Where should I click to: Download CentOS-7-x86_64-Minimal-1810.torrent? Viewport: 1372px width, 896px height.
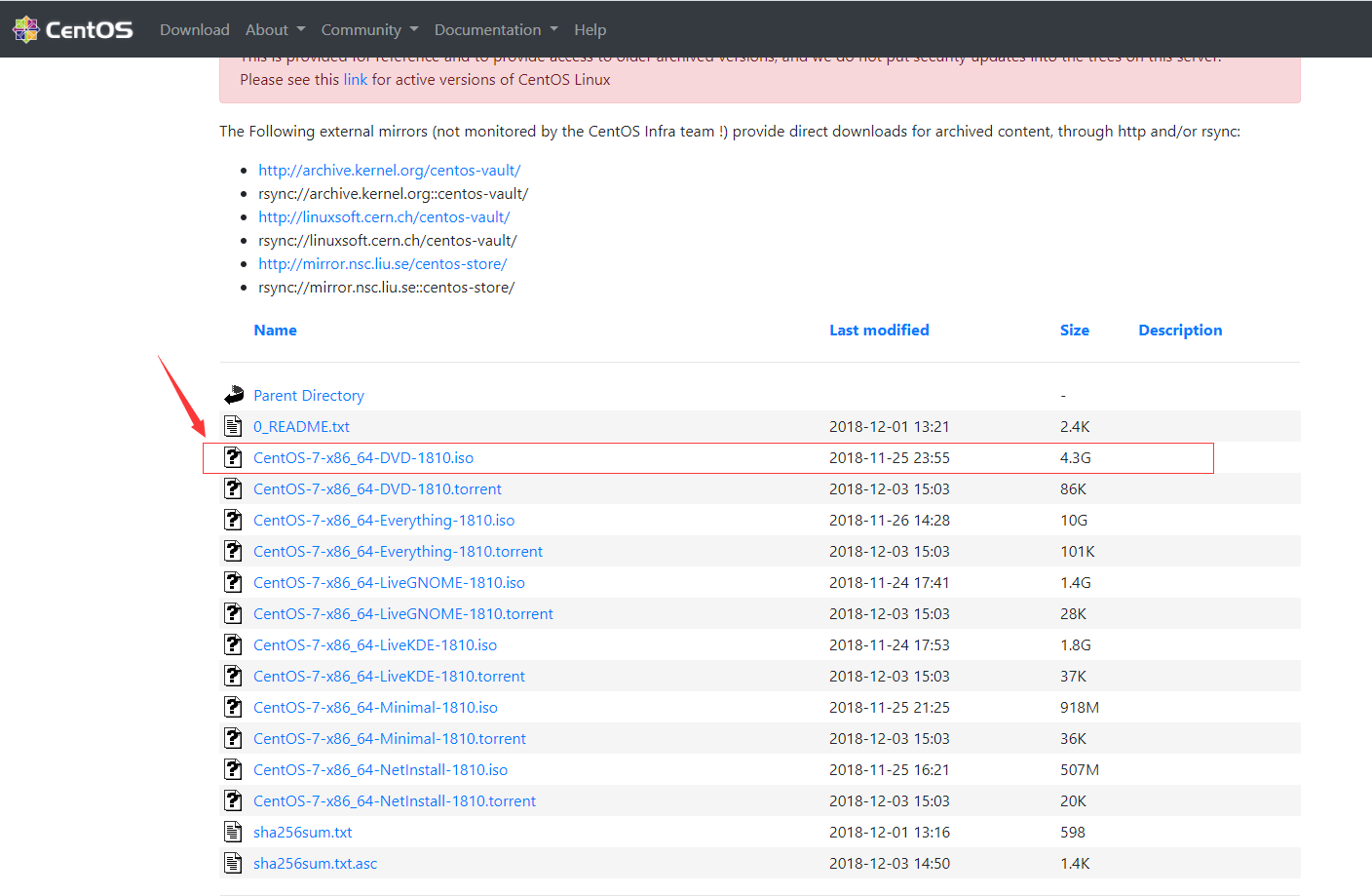click(x=390, y=738)
